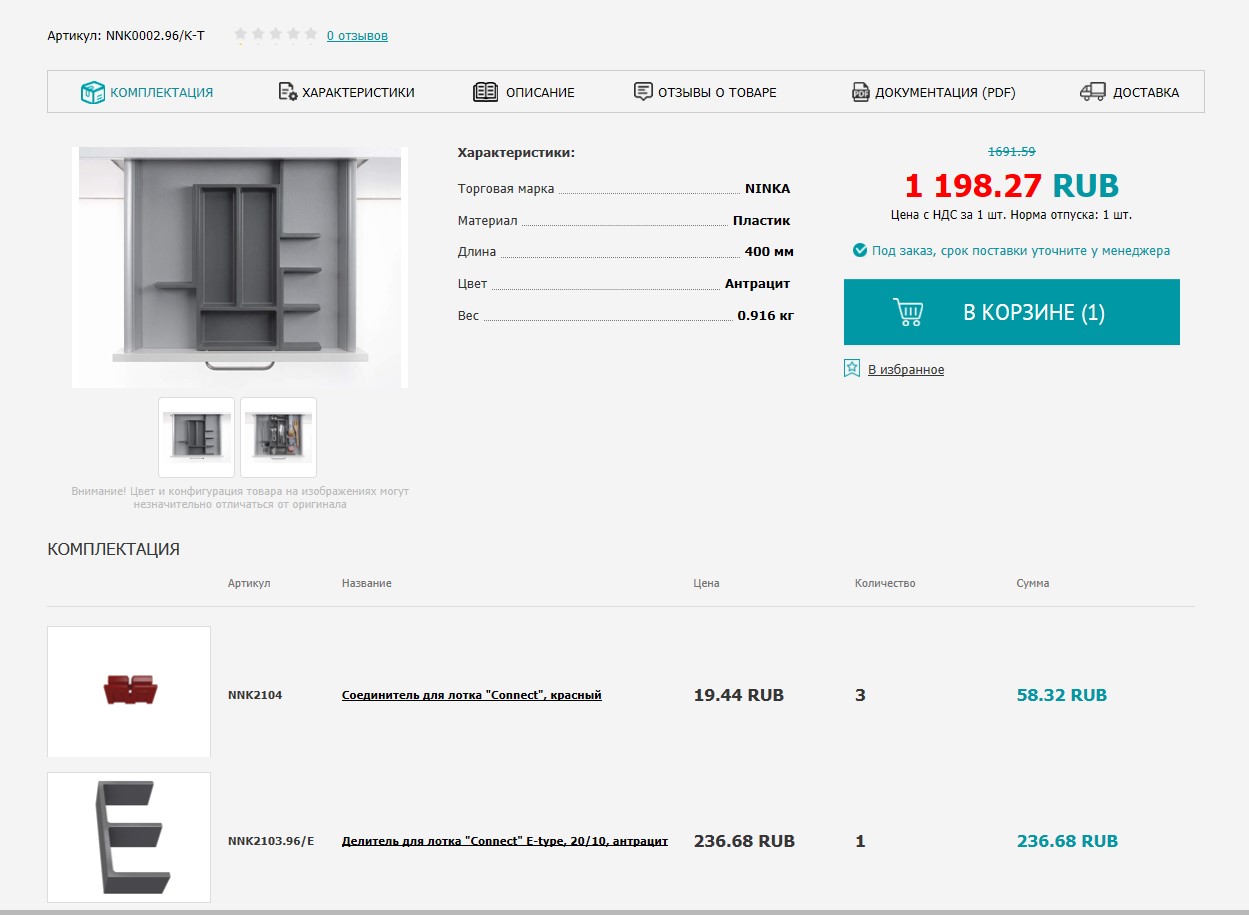Click the shopping cart icon on button
The height and width of the screenshot is (915, 1249).
[908, 312]
